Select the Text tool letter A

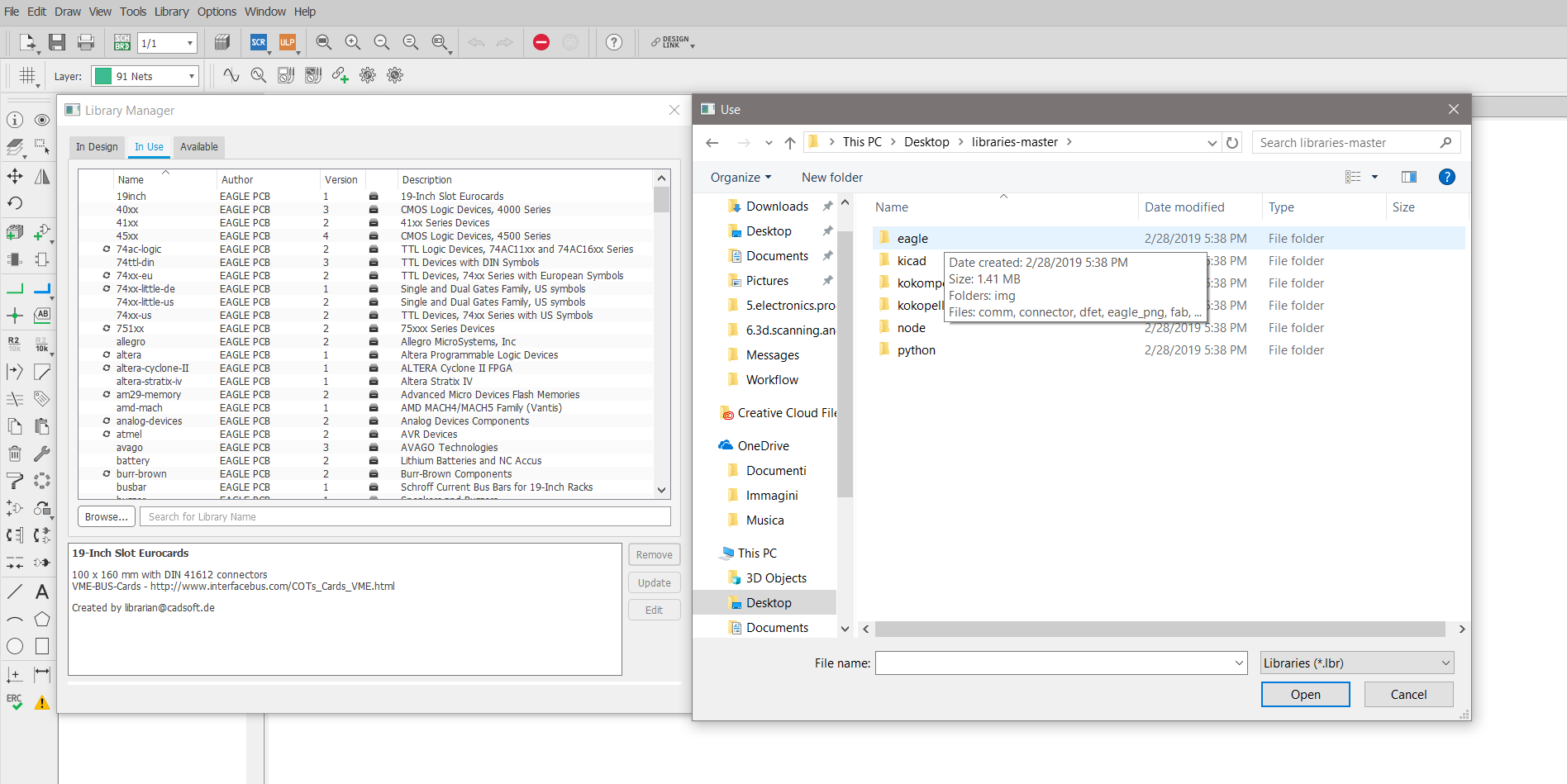coord(42,592)
